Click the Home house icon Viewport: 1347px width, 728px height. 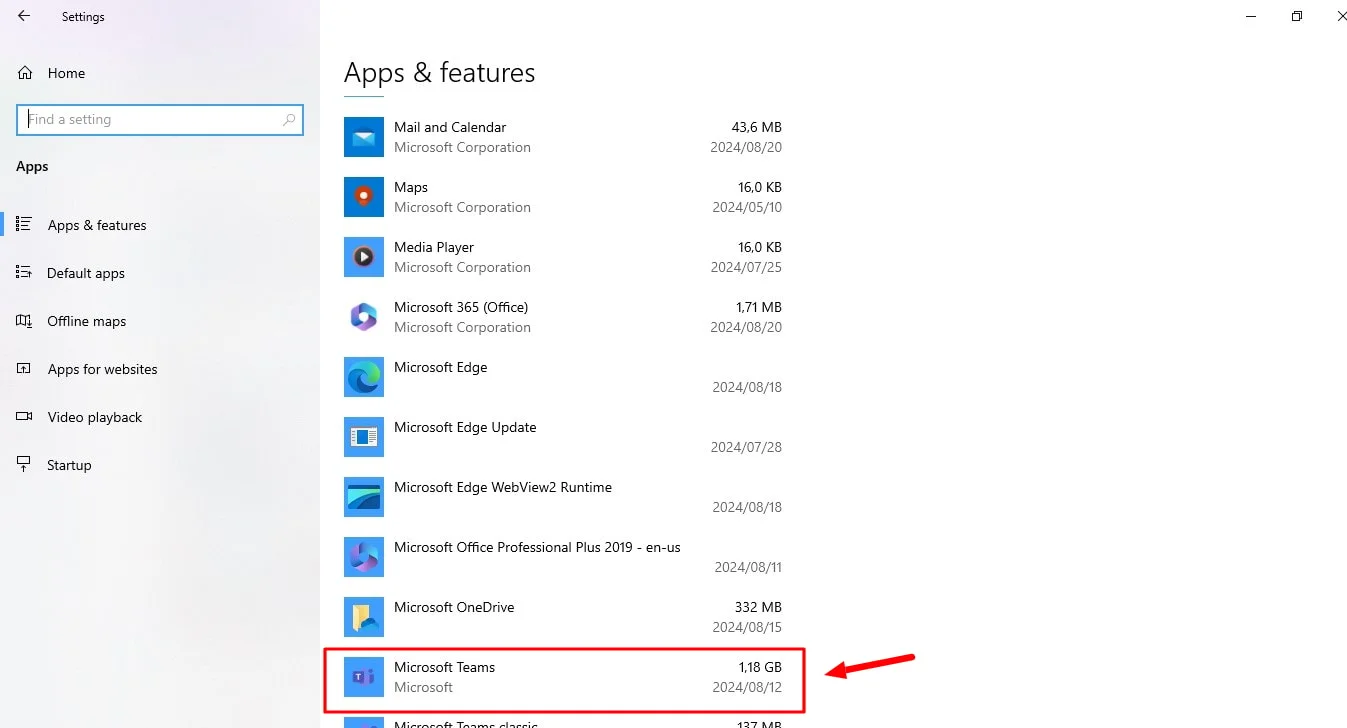(x=25, y=73)
